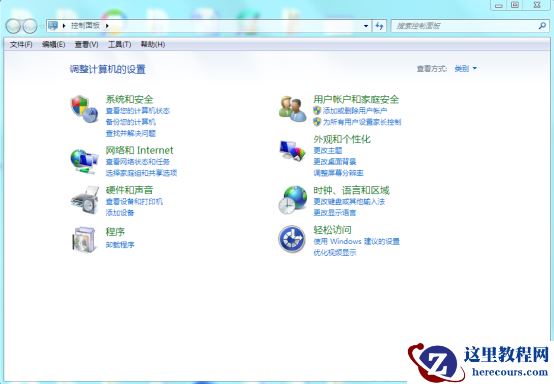Screen dimensions: 554x384
Task: Click 查看网络状态和任务 link
Action: tap(138, 162)
